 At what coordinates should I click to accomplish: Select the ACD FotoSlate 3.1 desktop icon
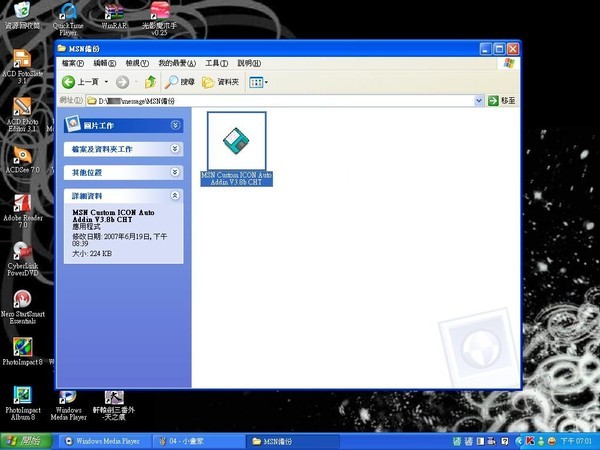pyautogui.click(x=22, y=67)
